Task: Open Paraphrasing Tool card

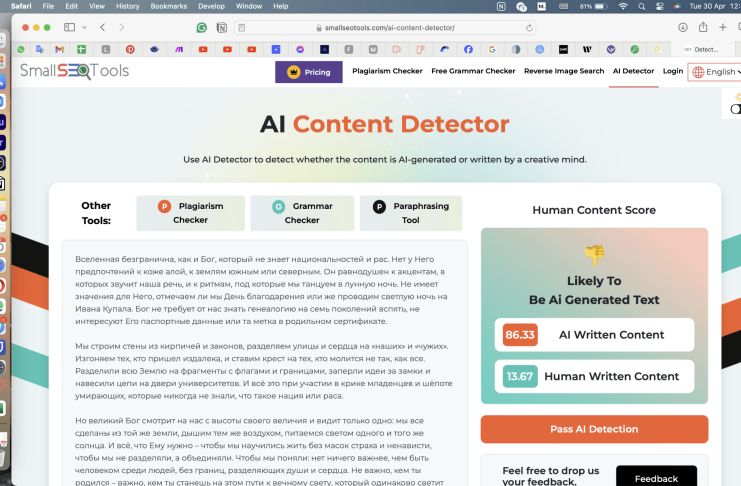Action: point(411,213)
